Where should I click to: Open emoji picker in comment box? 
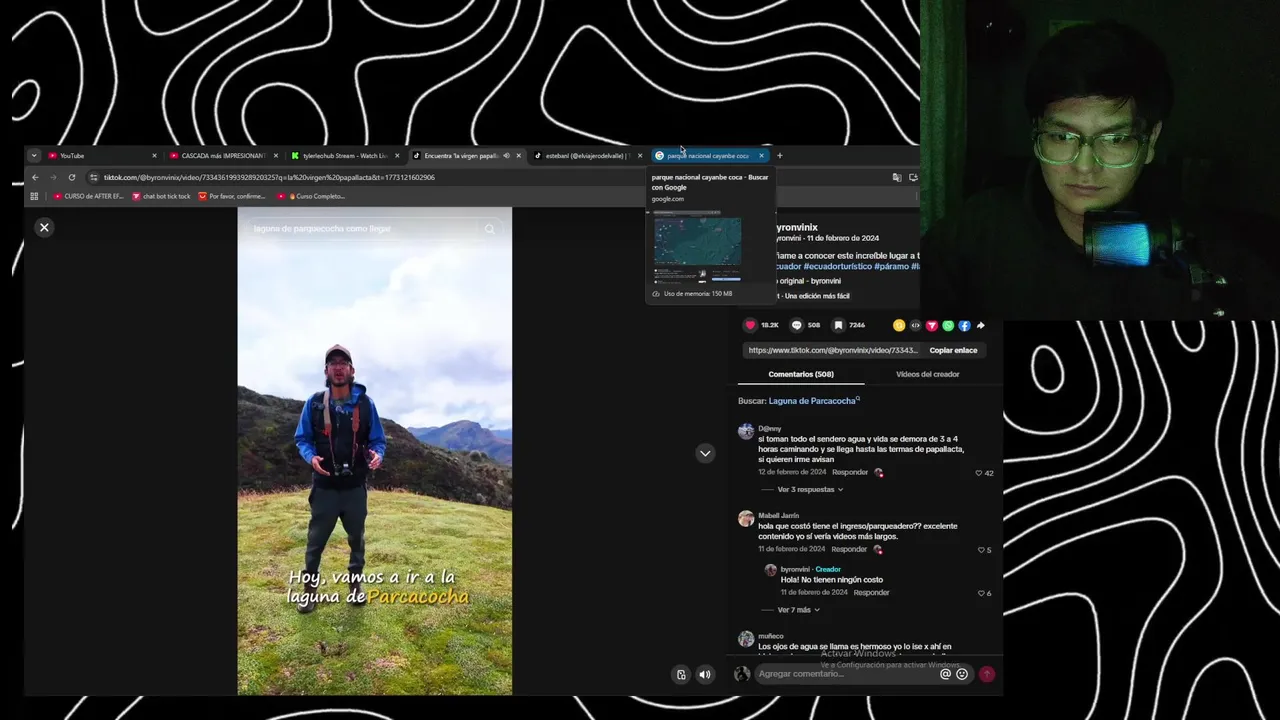[x=962, y=674]
